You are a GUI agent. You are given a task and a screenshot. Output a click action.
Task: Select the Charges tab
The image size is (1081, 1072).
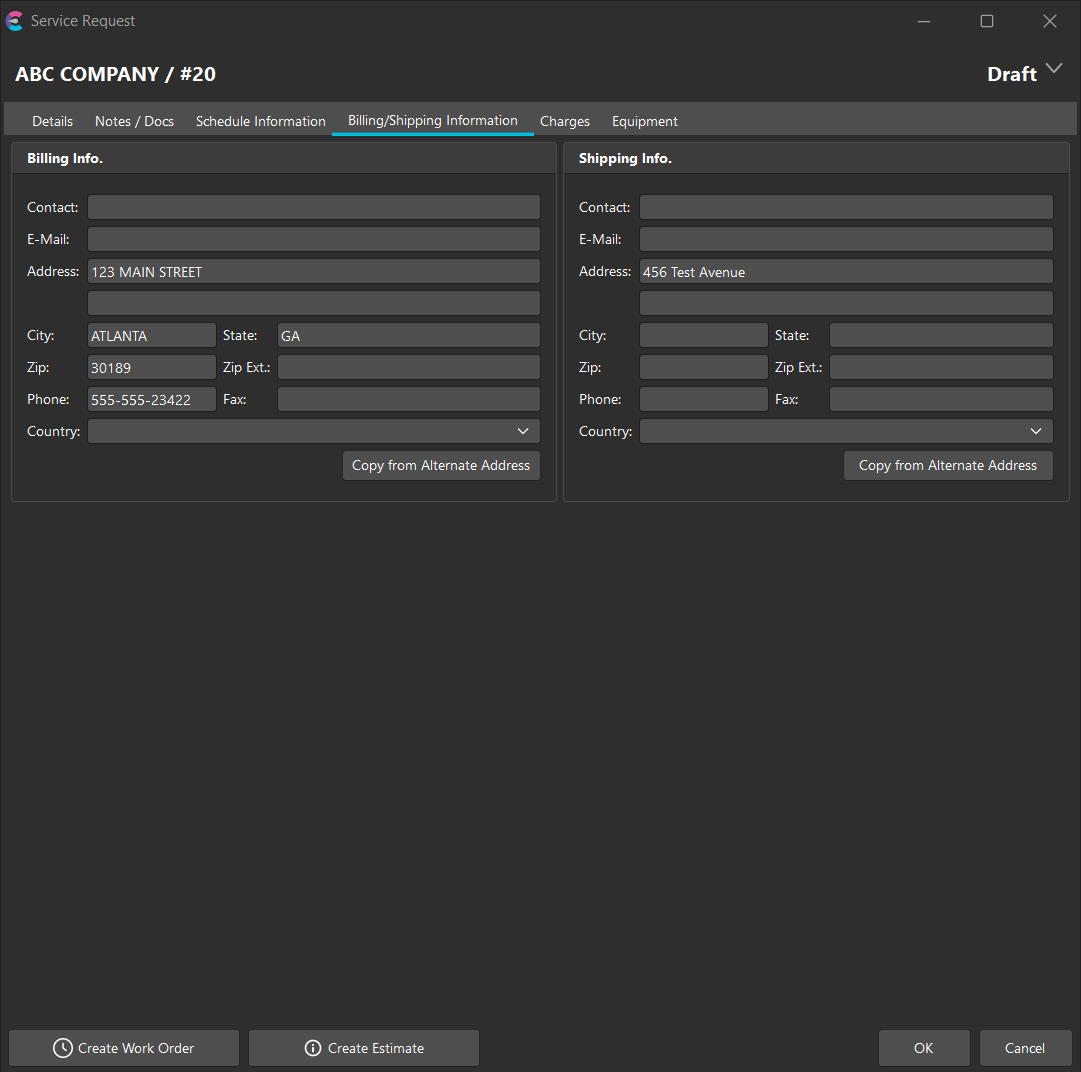coord(565,121)
